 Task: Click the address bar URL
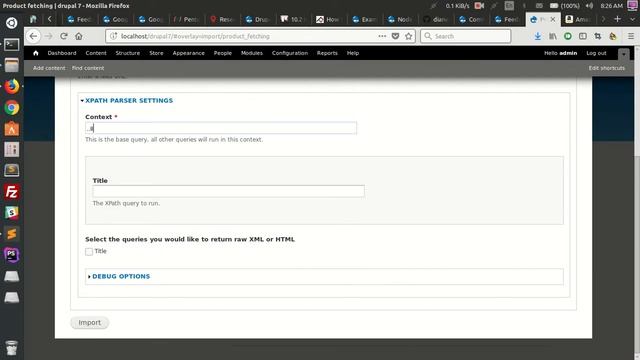click(195, 36)
